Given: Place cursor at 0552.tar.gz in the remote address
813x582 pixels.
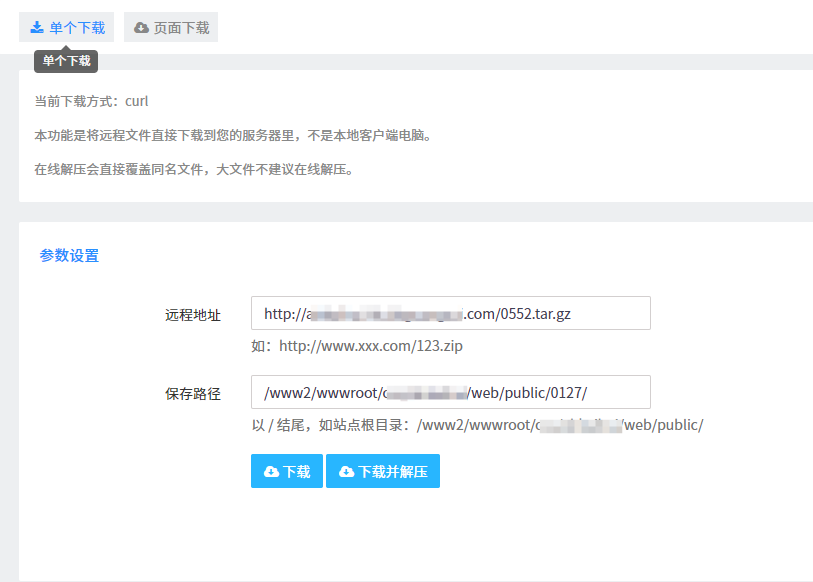Looking at the screenshot, I should pos(536,314).
